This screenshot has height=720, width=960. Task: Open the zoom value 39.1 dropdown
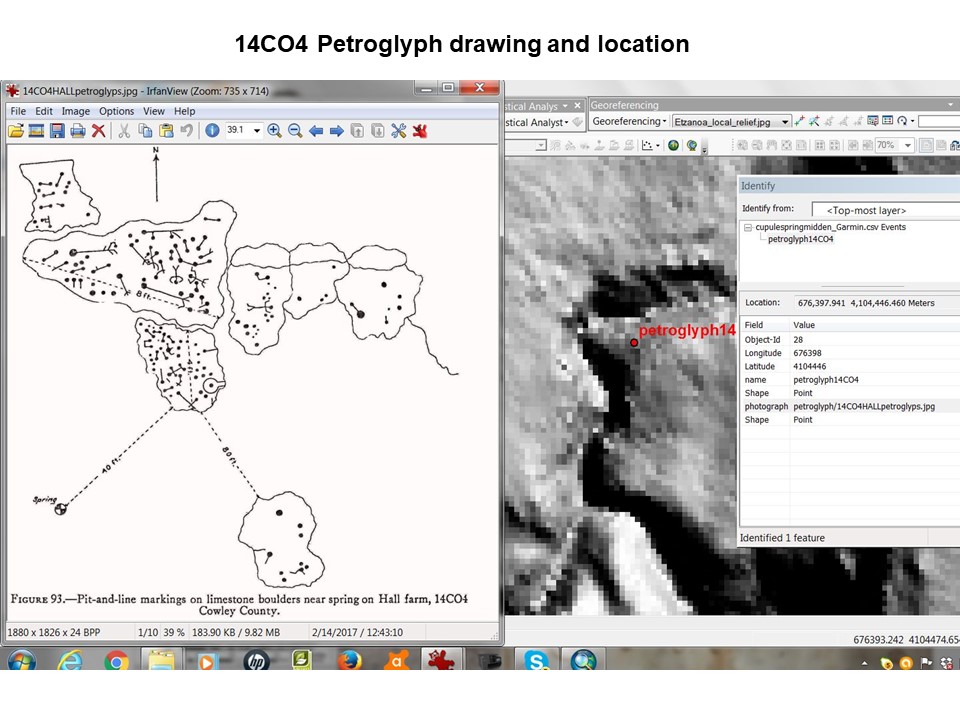[x=257, y=130]
